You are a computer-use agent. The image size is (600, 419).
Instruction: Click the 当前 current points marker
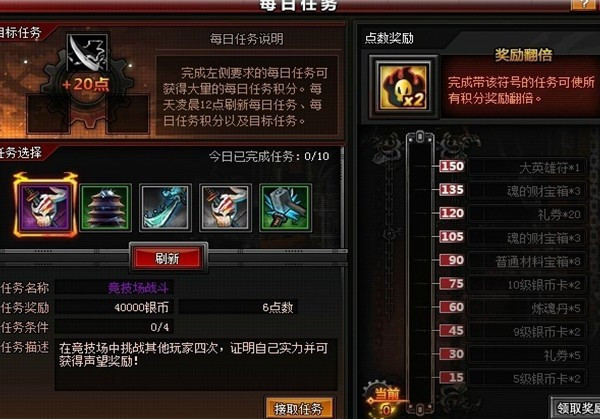tap(386, 401)
